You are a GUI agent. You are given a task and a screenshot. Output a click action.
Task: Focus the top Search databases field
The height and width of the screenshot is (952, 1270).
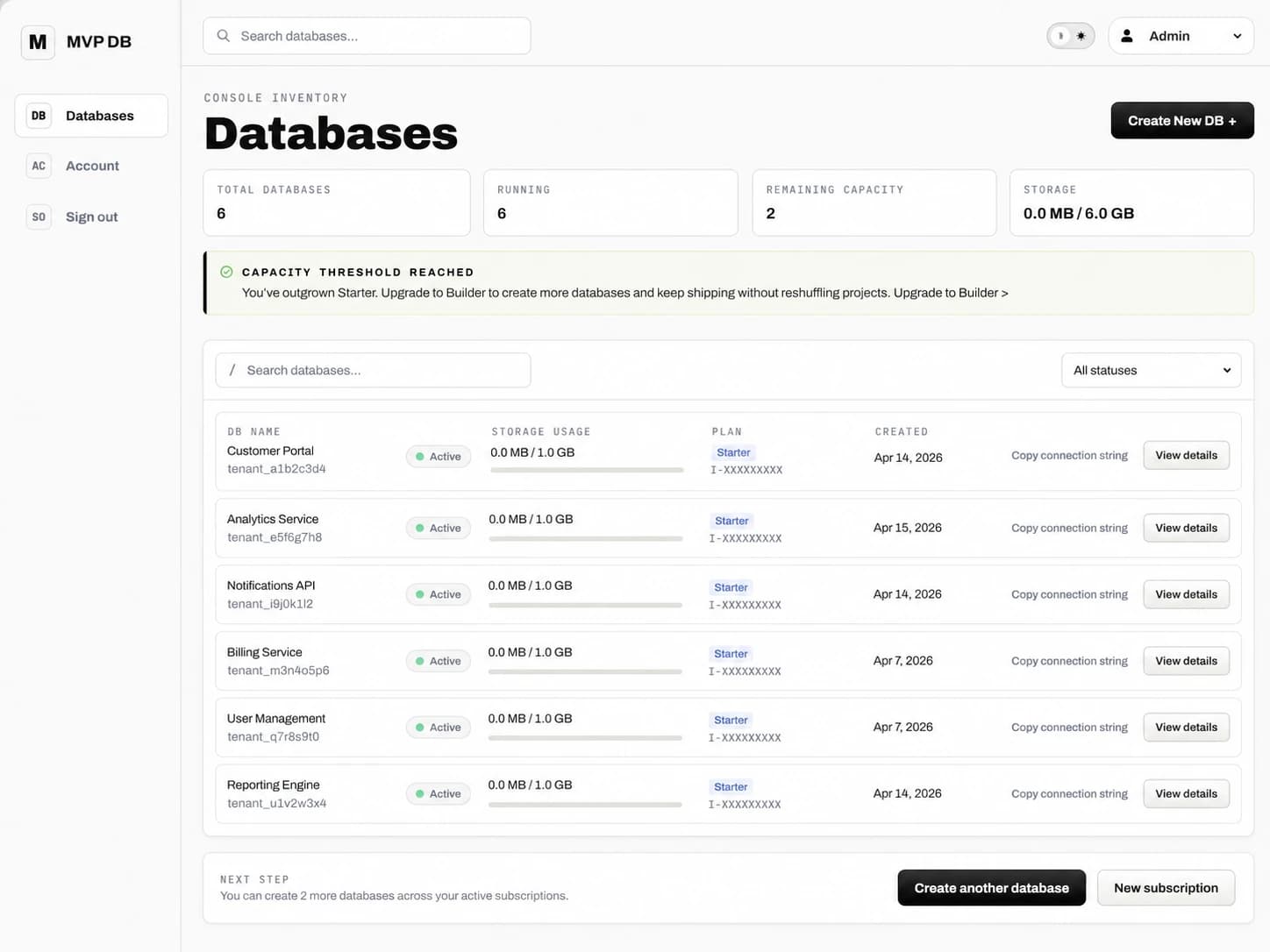pos(367,36)
